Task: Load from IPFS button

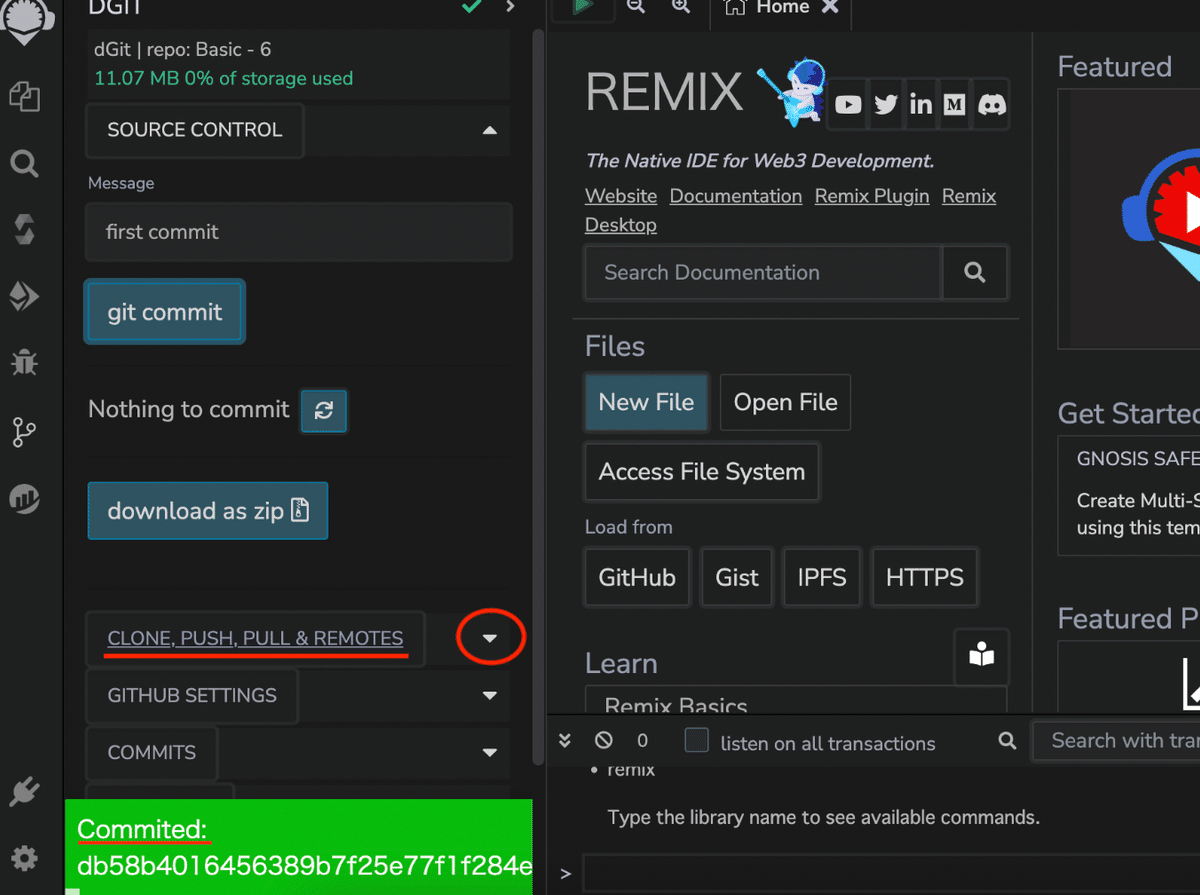Action: (x=822, y=578)
